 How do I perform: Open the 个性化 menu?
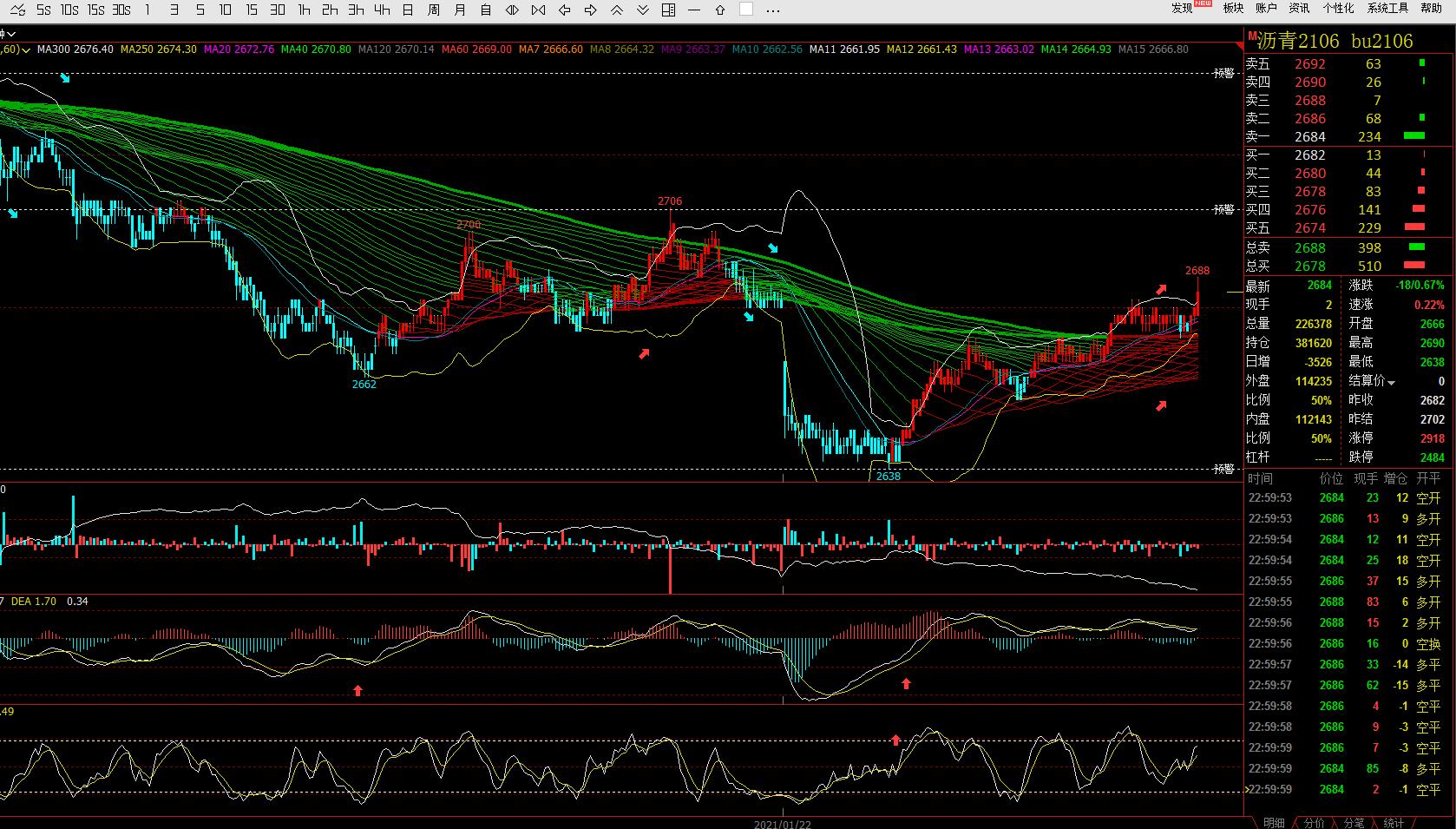pos(1338,9)
